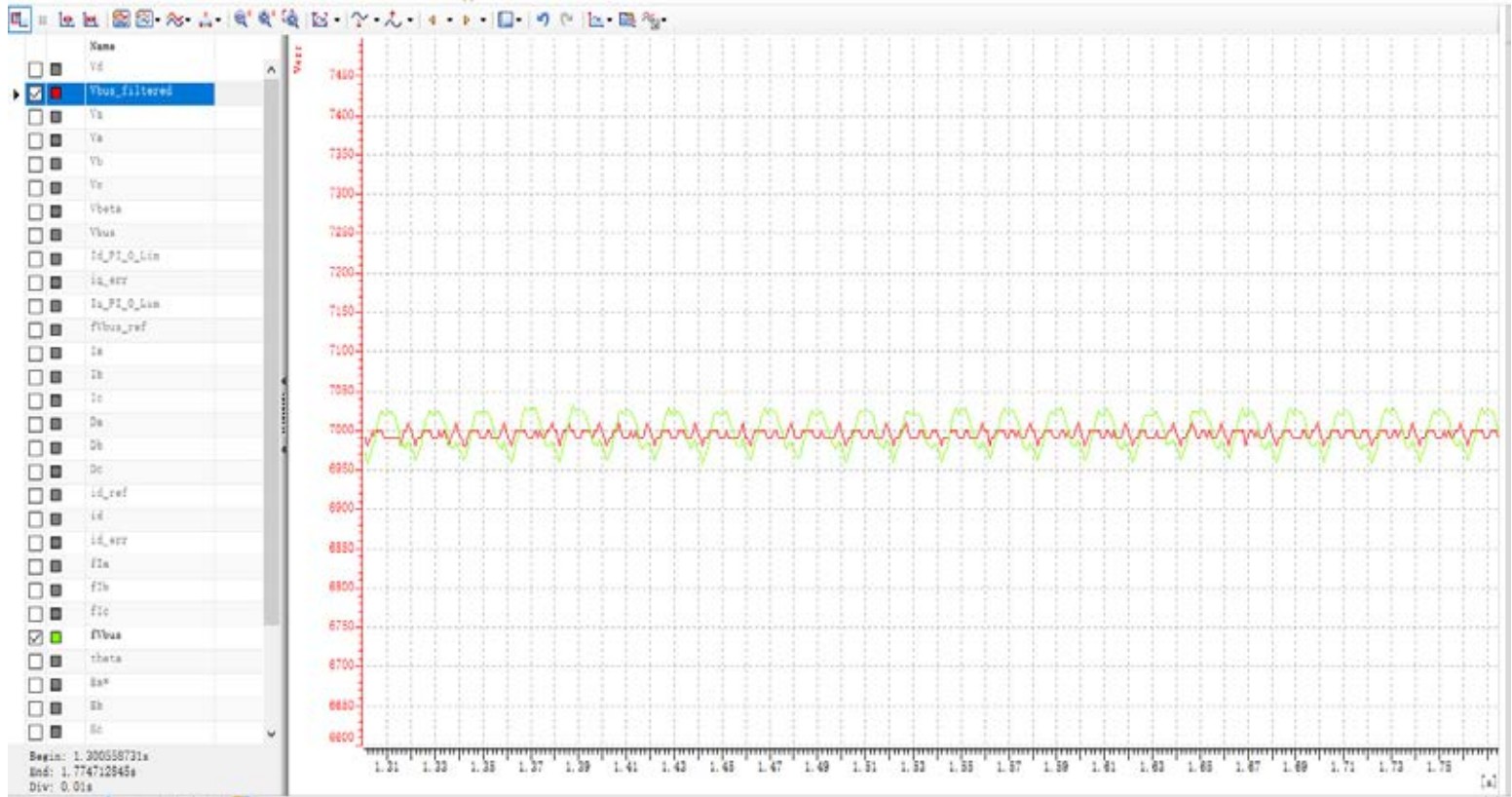Uncheck the fVbus signal checkbox
Image resolution: width=1512 pixels, height=797 pixels.
(x=36, y=637)
